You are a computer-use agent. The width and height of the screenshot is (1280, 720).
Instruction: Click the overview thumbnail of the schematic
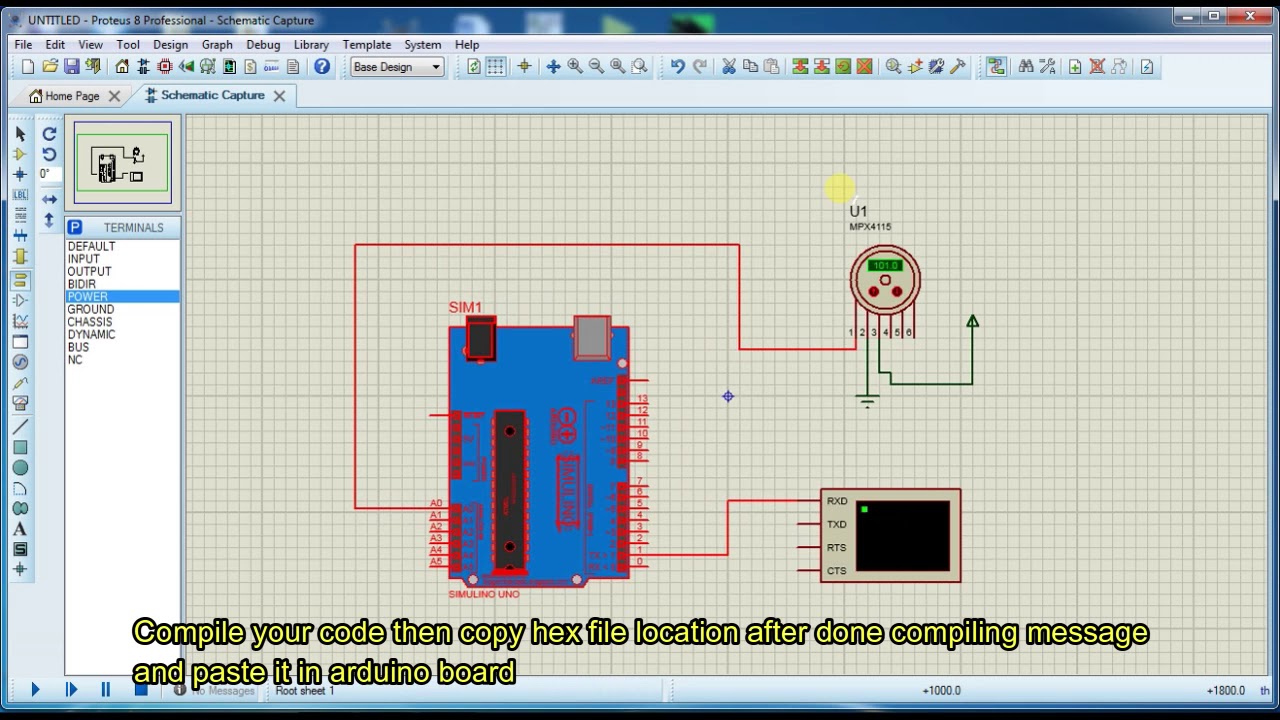tap(122, 163)
